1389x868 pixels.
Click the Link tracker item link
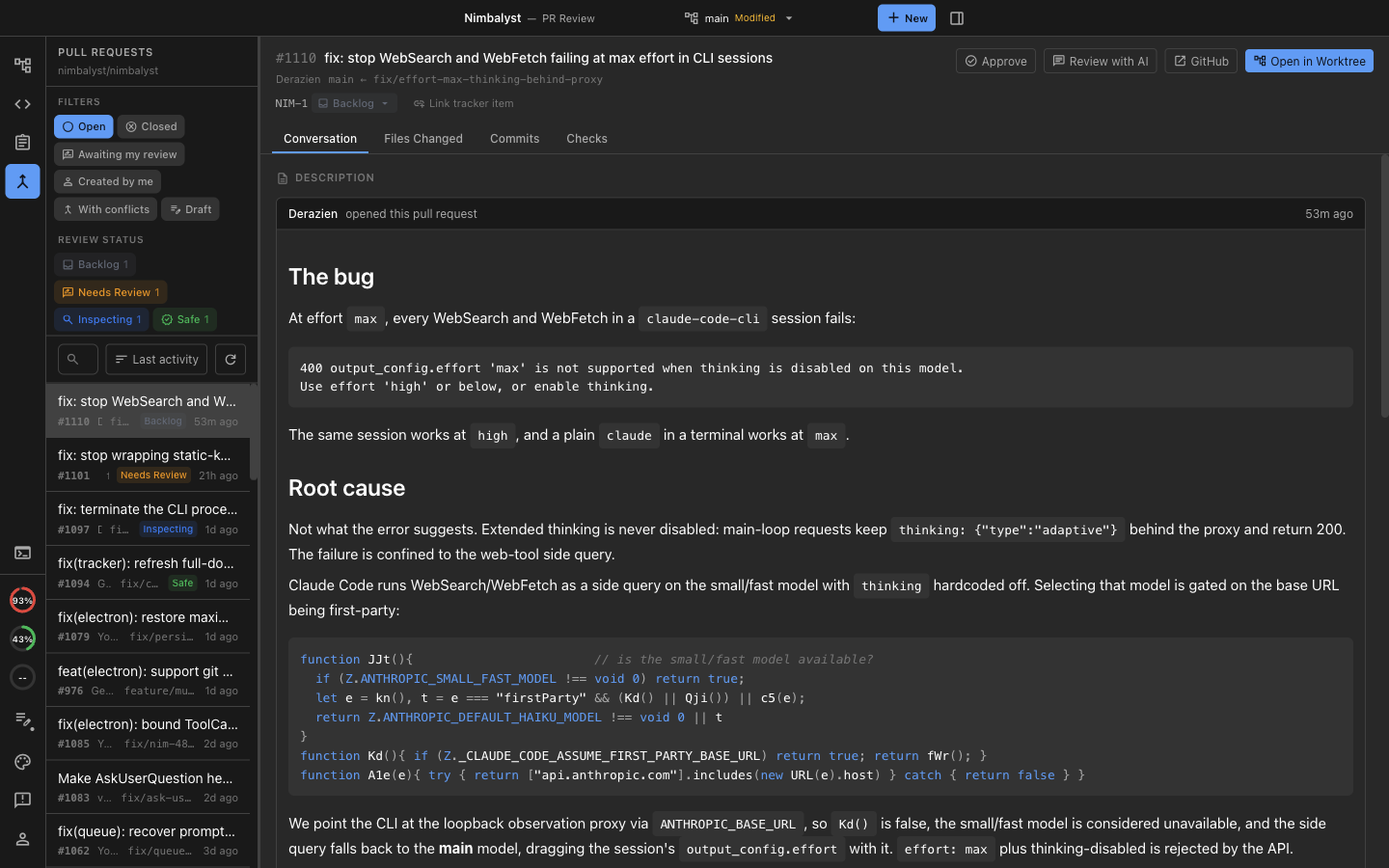tap(464, 103)
